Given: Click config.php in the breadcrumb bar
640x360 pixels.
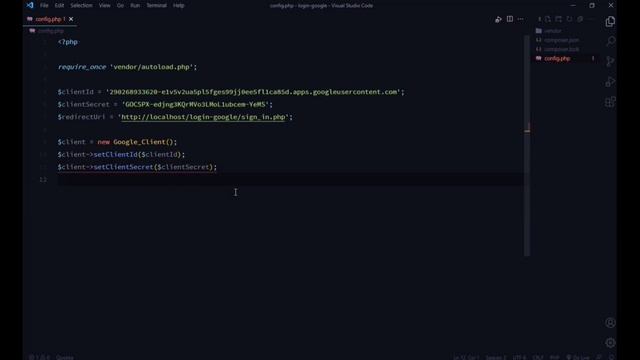Looking at the screenshot, I should pos(51,31).
